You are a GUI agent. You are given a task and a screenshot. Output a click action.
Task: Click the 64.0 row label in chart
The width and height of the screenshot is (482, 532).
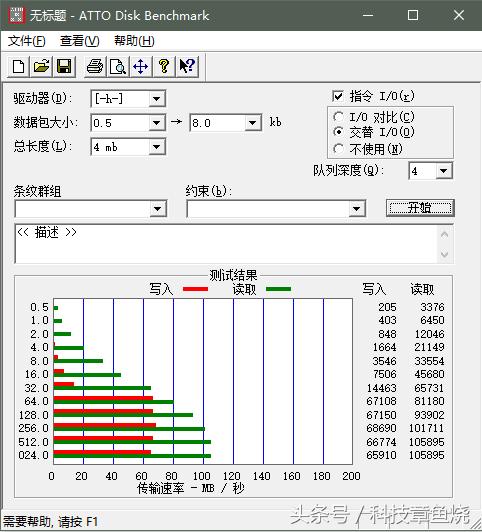click(x=37, y=401)
